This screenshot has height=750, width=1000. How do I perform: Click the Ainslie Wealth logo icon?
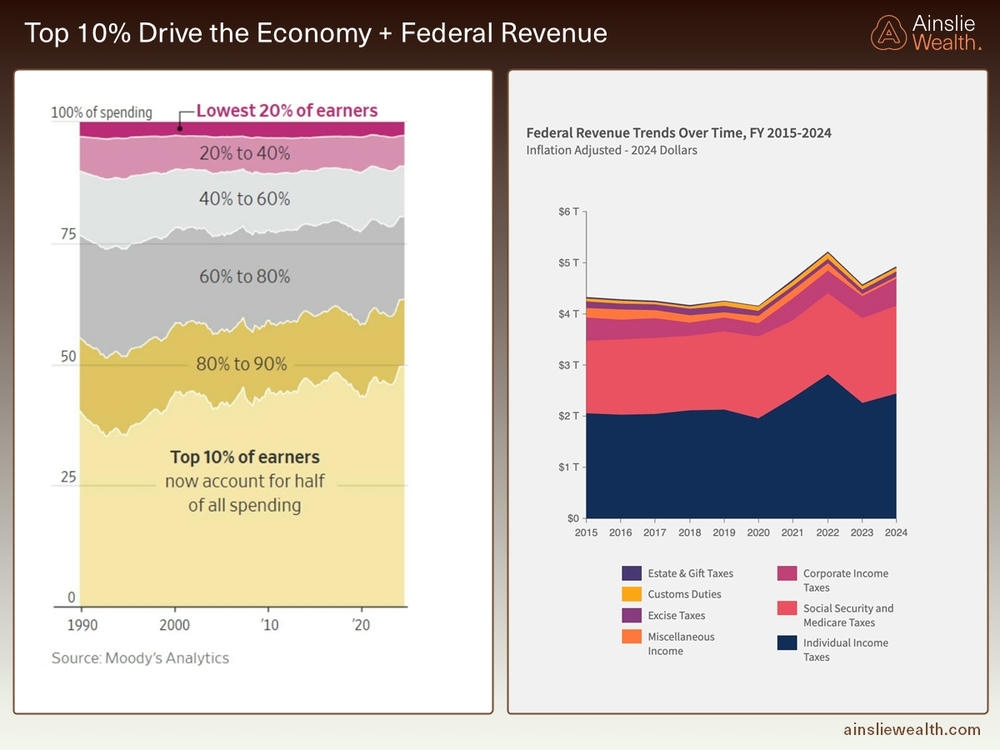tap(888, 31)
